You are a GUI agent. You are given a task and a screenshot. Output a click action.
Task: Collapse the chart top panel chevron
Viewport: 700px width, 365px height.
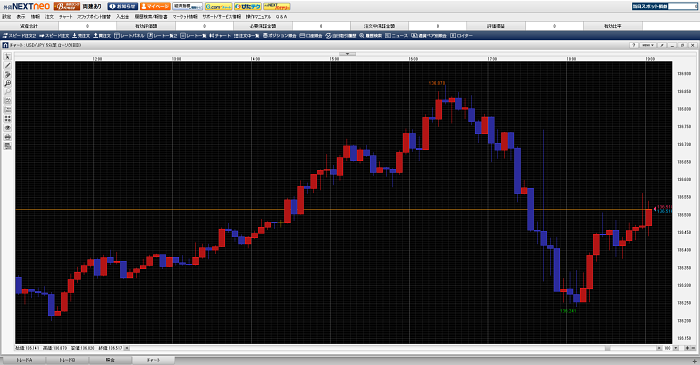click(347, 54)
